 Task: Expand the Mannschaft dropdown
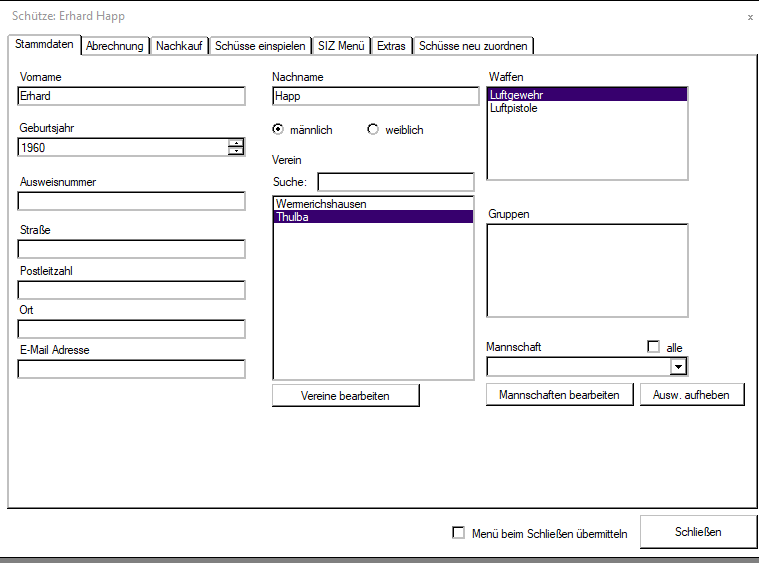(x=679, y=367)
